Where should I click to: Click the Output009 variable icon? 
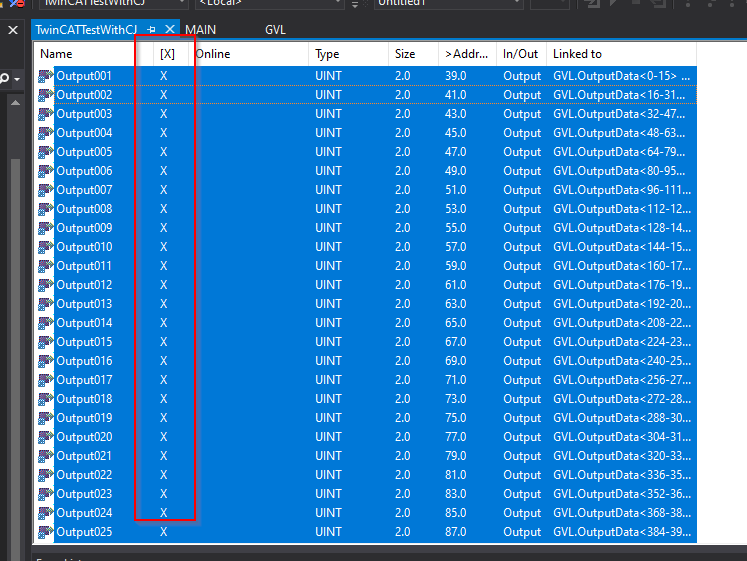tap(46, 228)
